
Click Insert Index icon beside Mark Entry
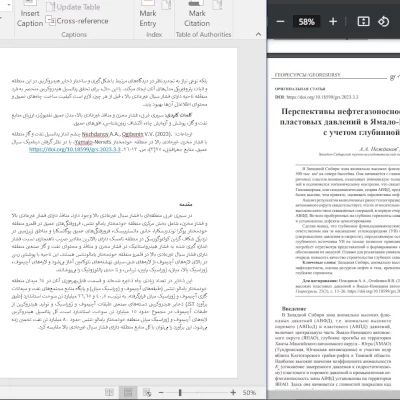[166, 5]
